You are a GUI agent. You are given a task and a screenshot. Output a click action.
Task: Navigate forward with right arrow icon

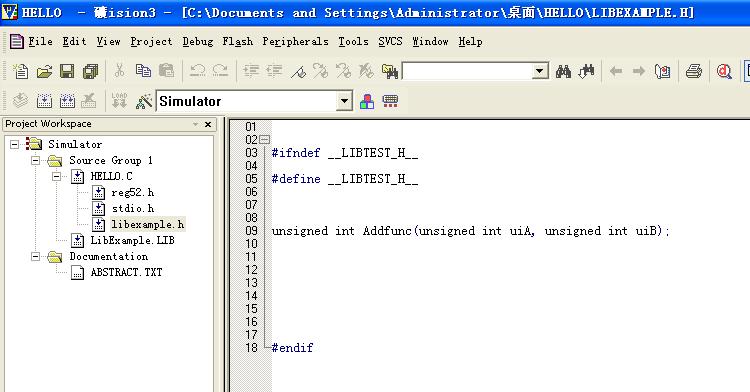pyautogui.click(x=639, y=71)
